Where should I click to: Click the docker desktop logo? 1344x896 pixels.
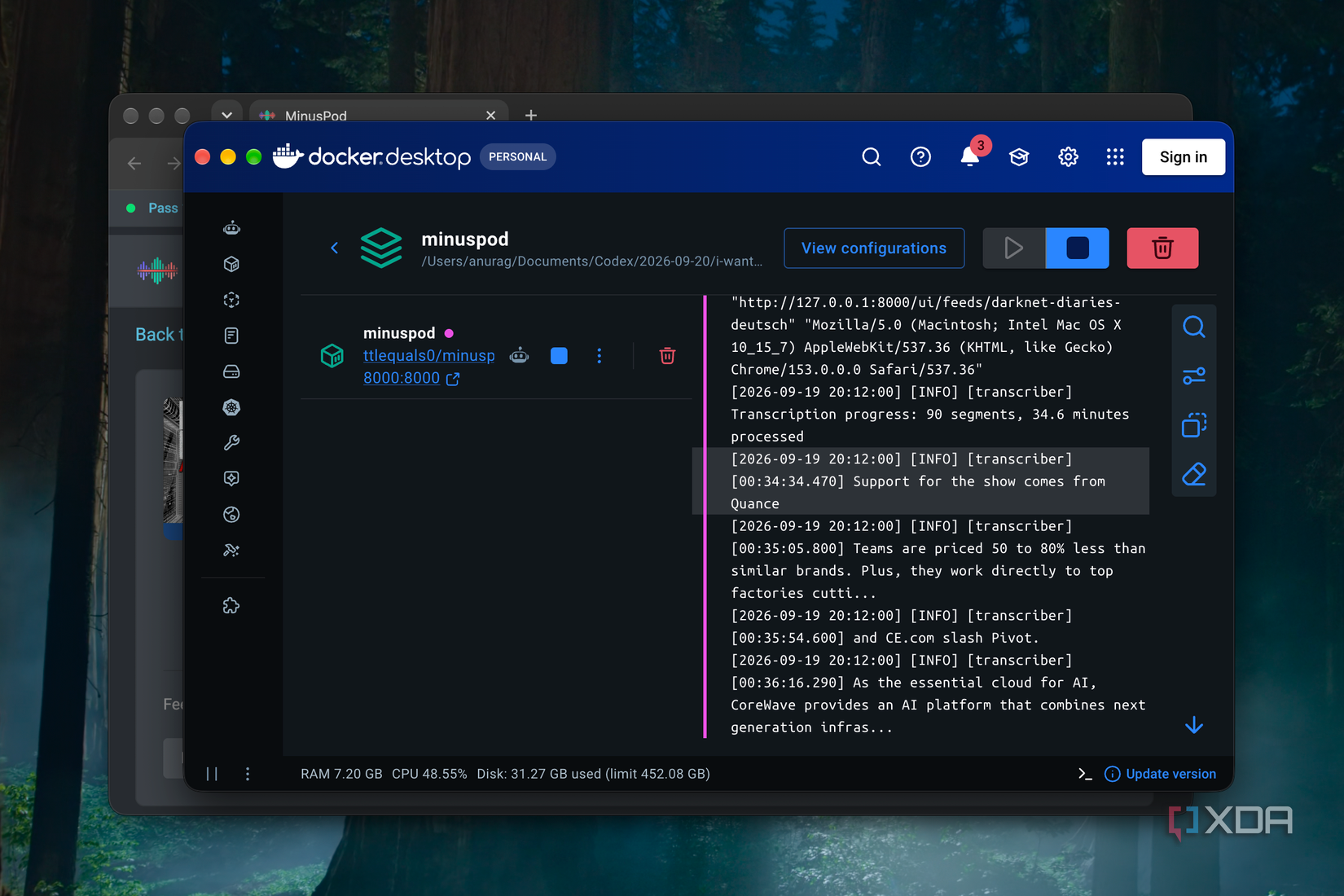coord(371,156)
